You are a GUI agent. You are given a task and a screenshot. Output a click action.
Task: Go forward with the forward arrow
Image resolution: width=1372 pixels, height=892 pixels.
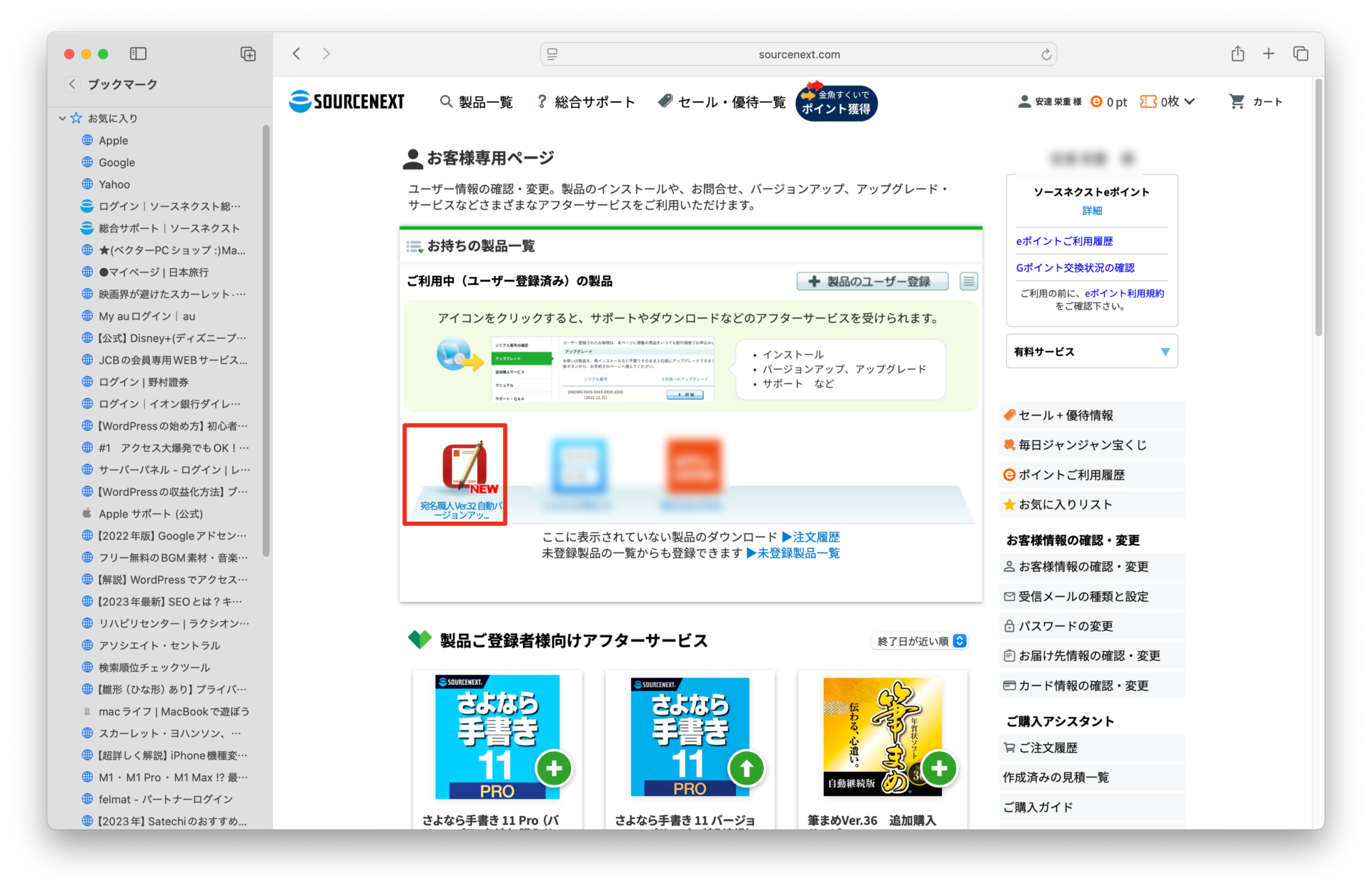point(327,54)
